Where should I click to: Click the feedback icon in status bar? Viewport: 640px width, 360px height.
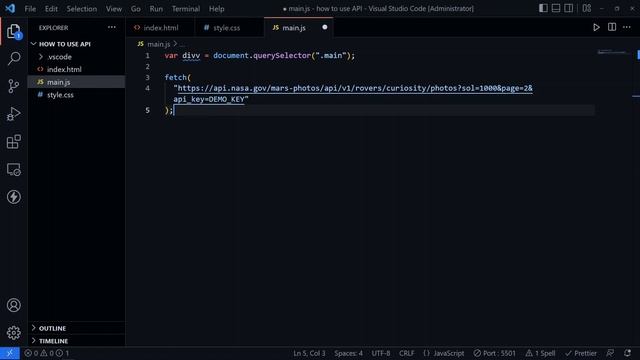610,353
